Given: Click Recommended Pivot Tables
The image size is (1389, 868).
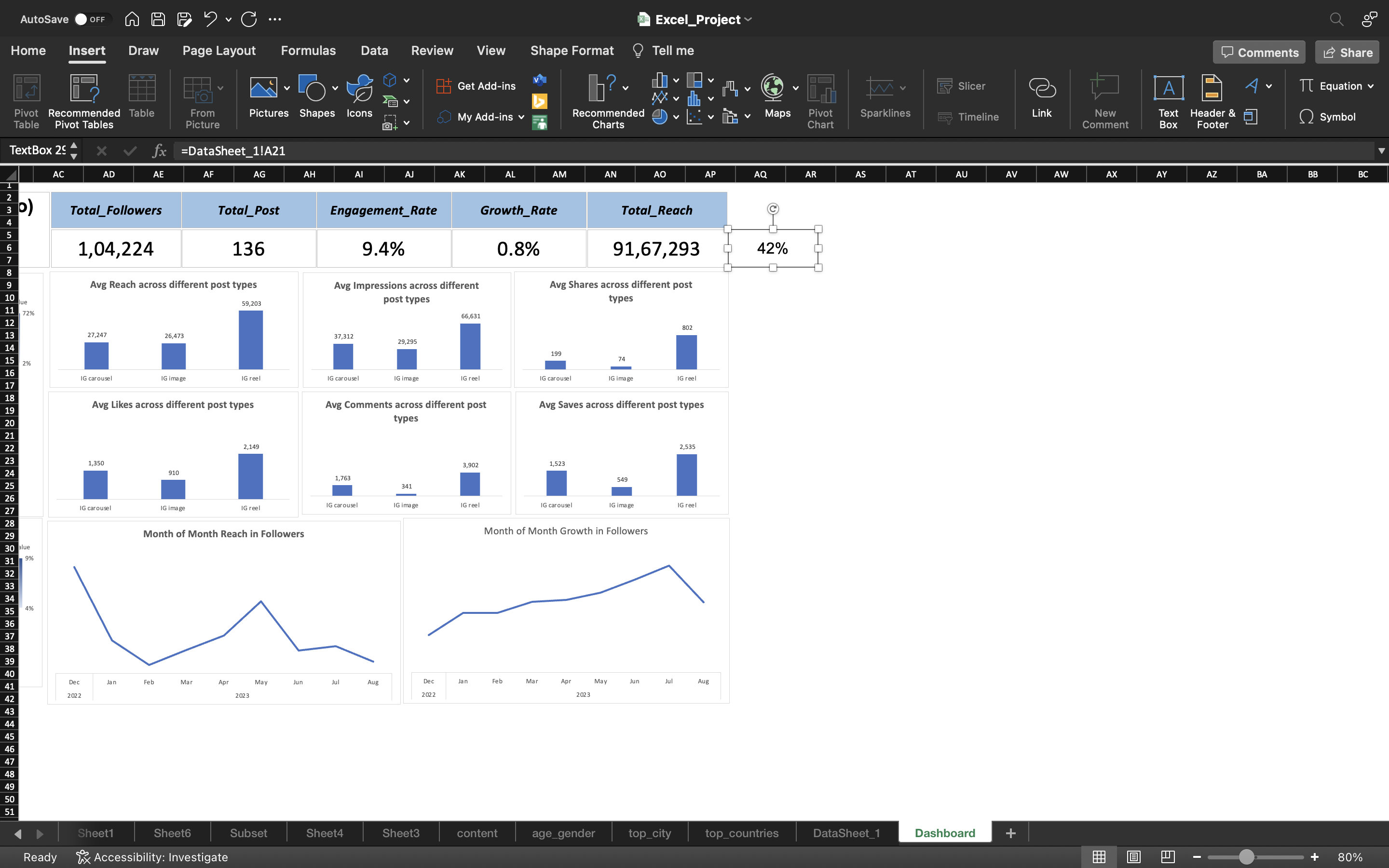Looking at the screenshot, I should [84, 102].
